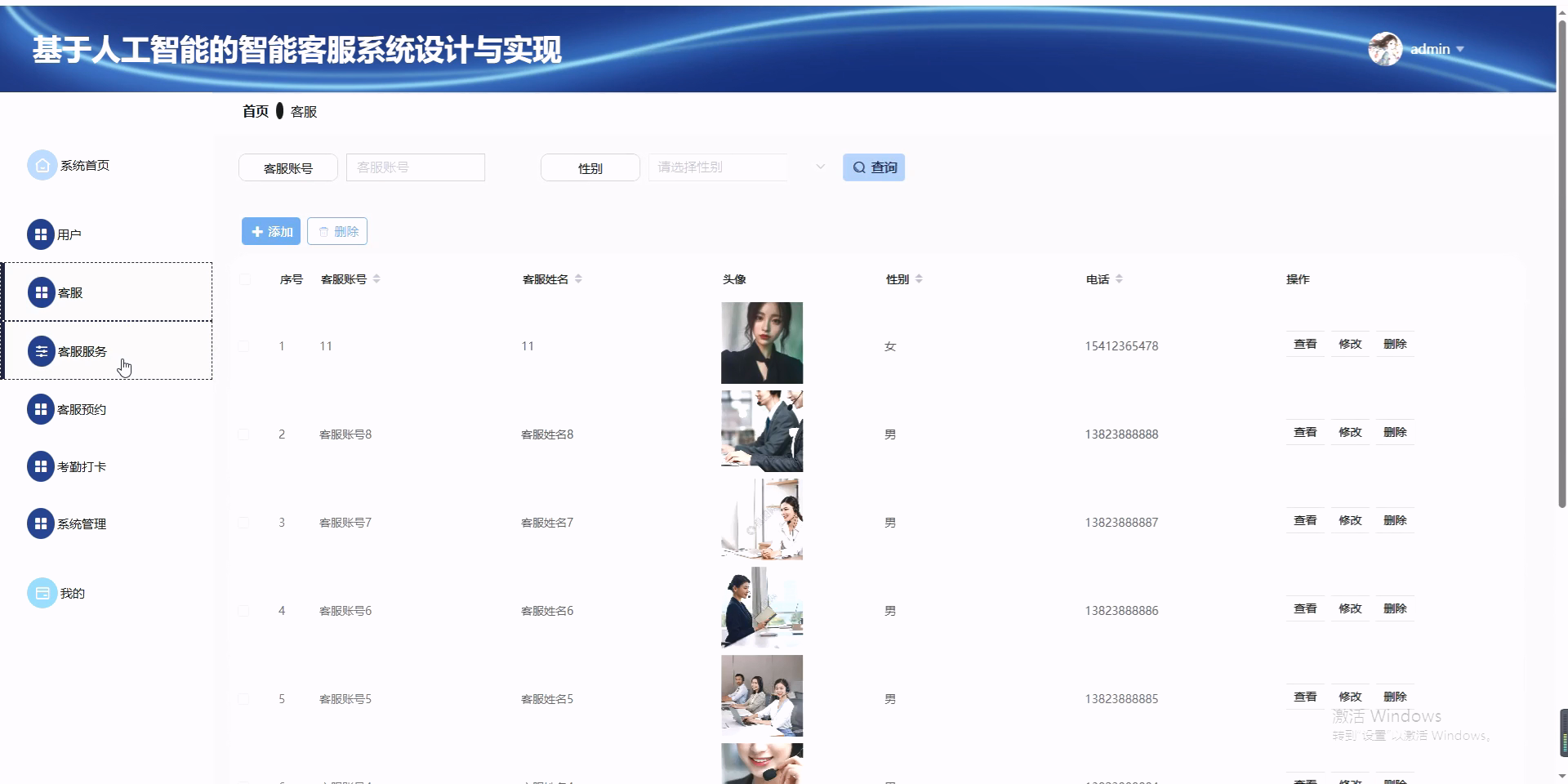
Task: Click 删除 for 客服账号8 row
Action: point(1395,433)
